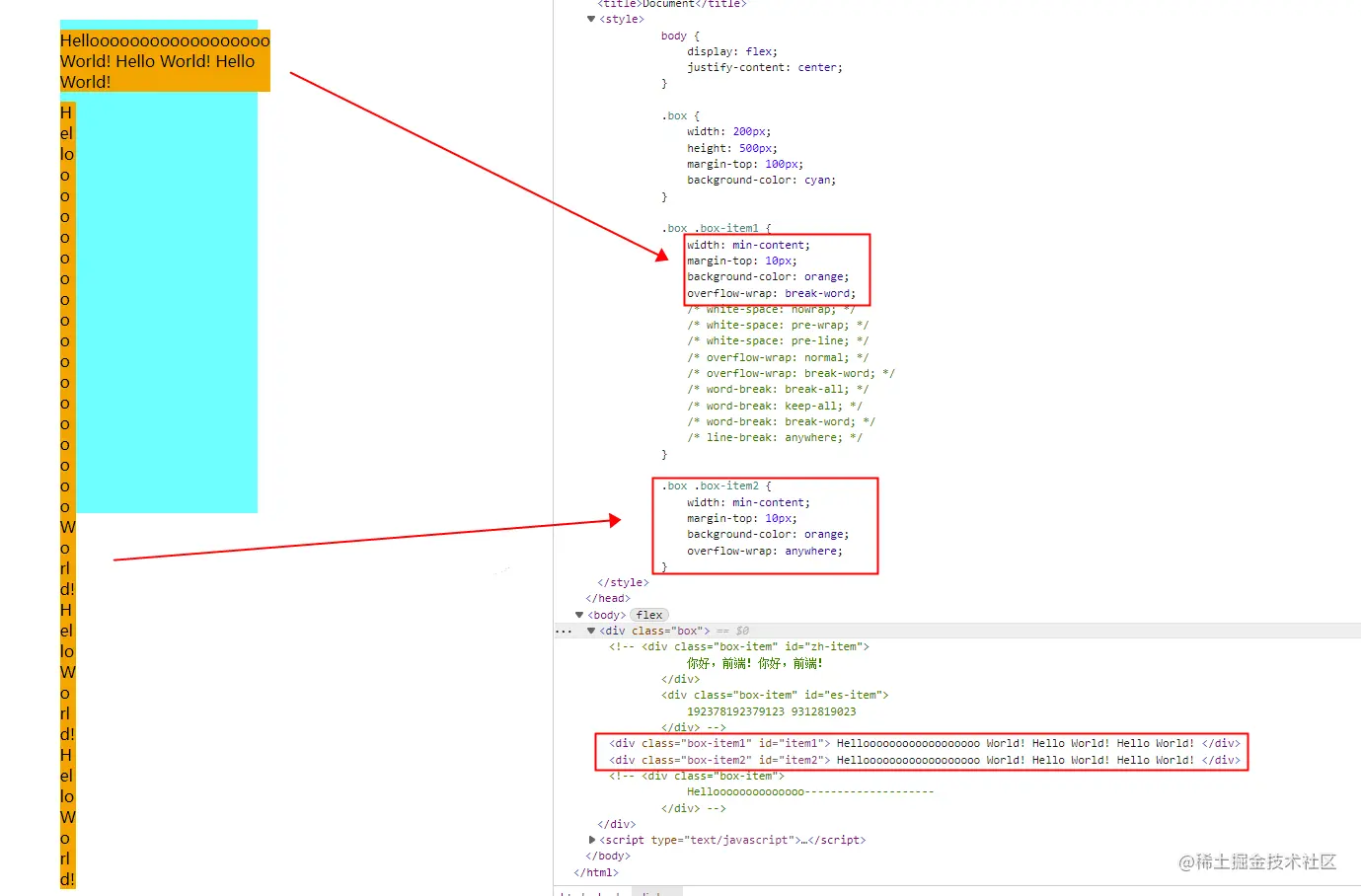1361x896 pixels.
Task: Click the "body {" selector line
Action: 680,36
